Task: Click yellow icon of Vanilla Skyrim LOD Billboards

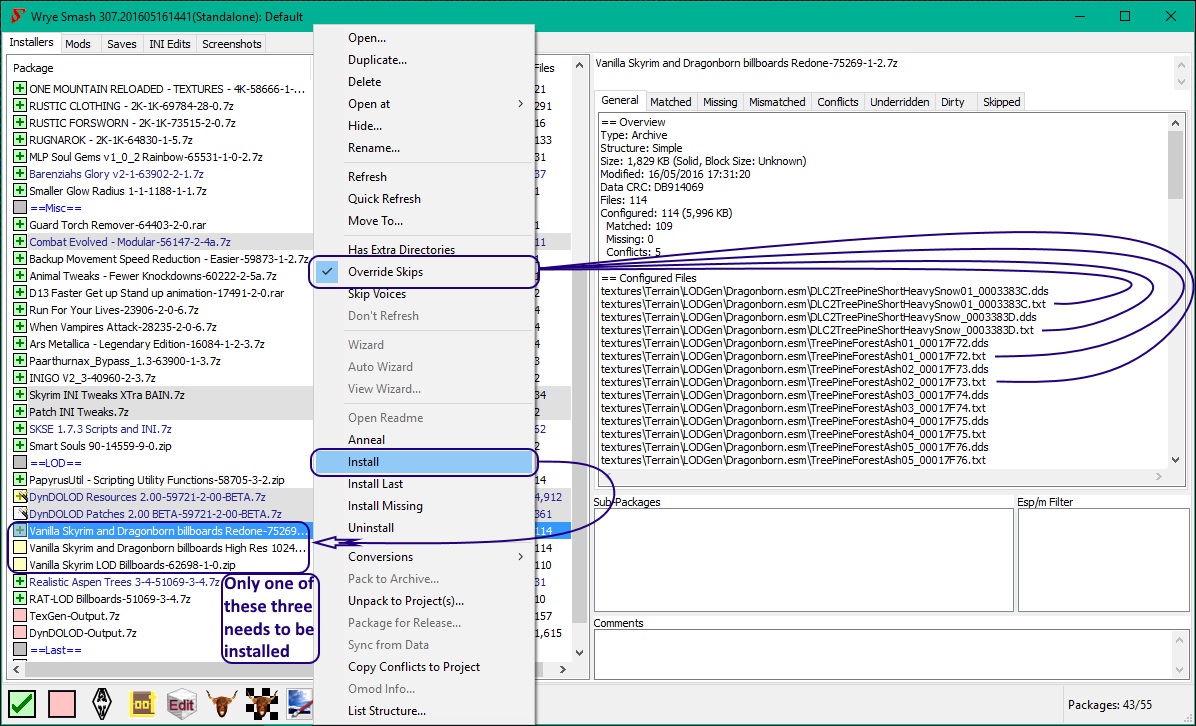Action: [x=20, y=564]
